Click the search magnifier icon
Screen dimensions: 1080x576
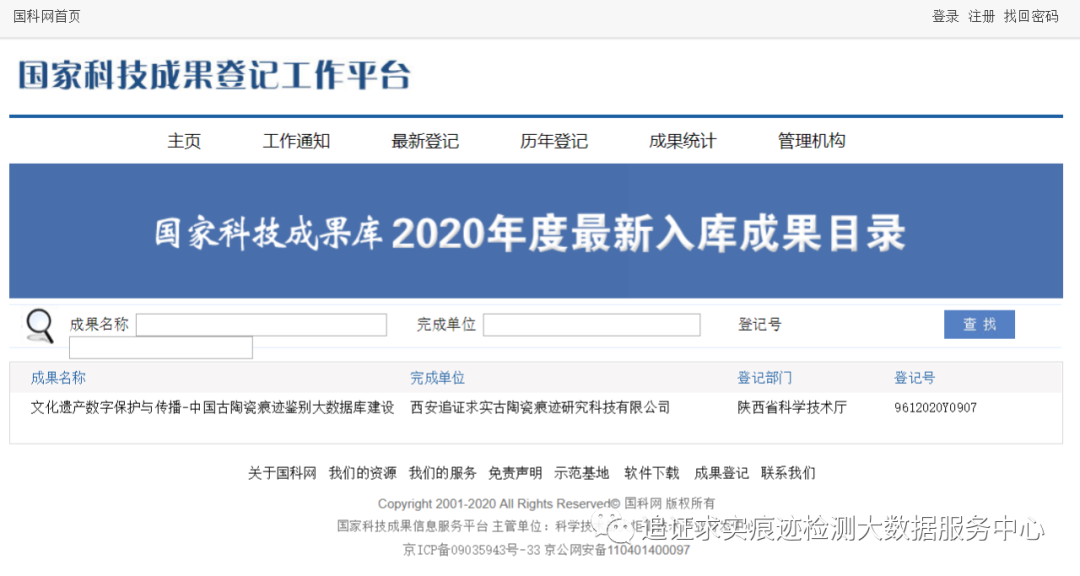[x=40, y=325]
